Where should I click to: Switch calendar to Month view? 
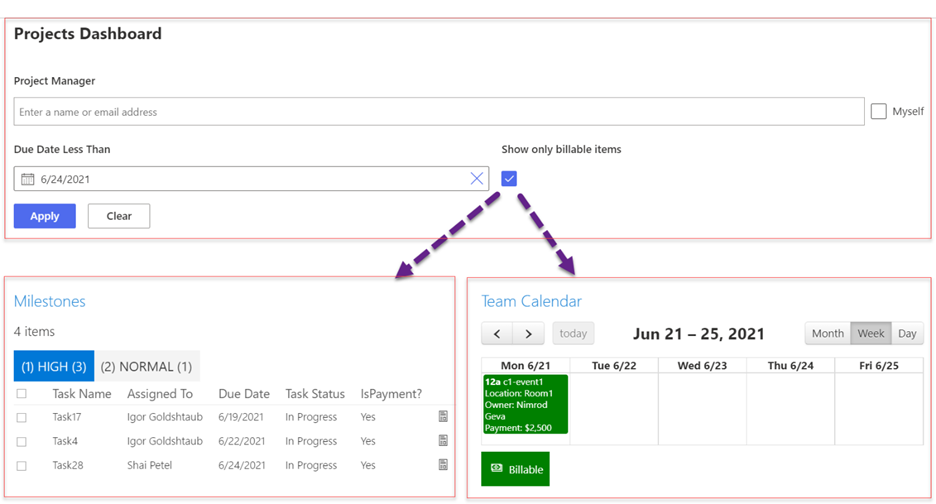(827, 333)
